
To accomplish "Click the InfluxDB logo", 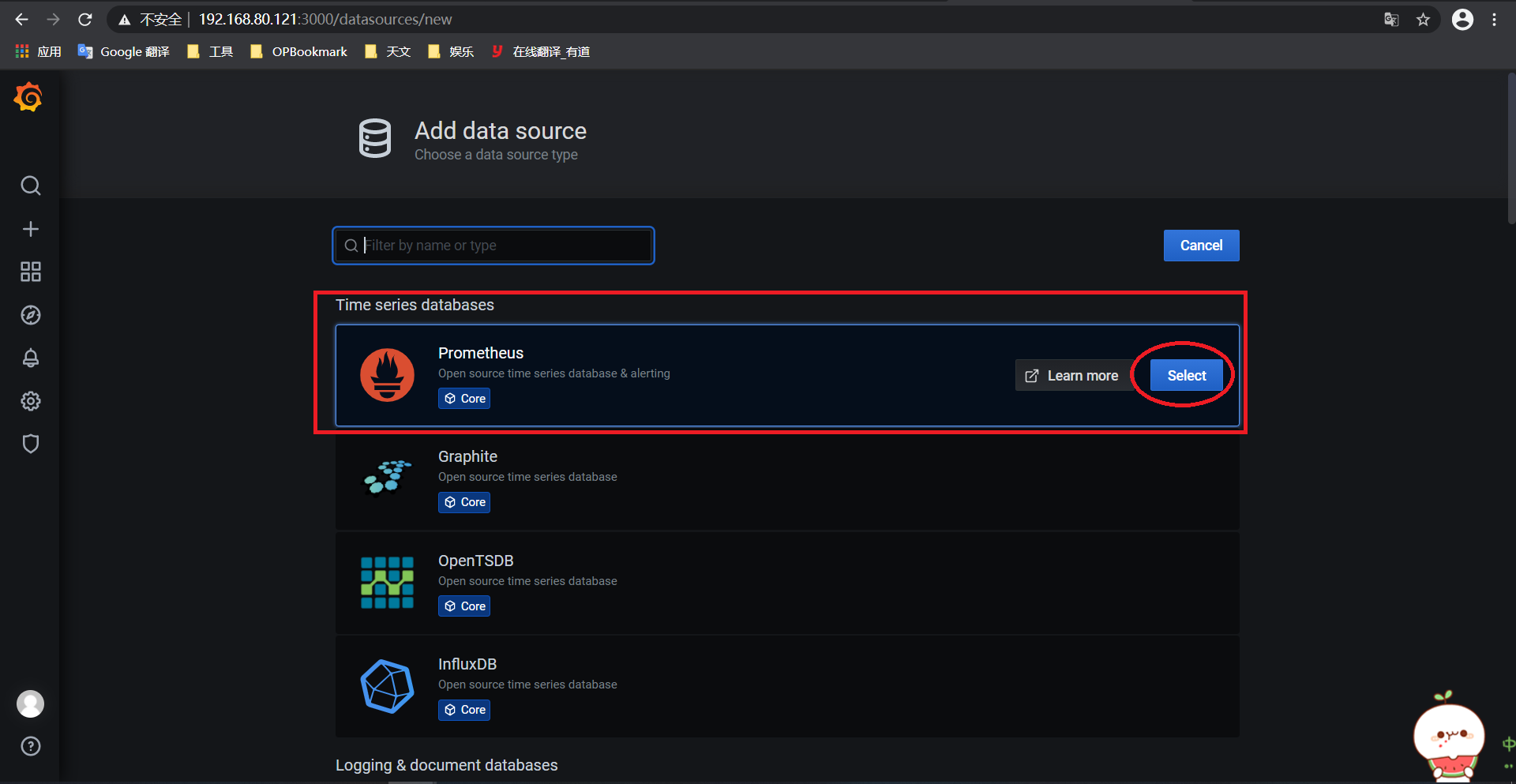I will click(x=387, y=686).
